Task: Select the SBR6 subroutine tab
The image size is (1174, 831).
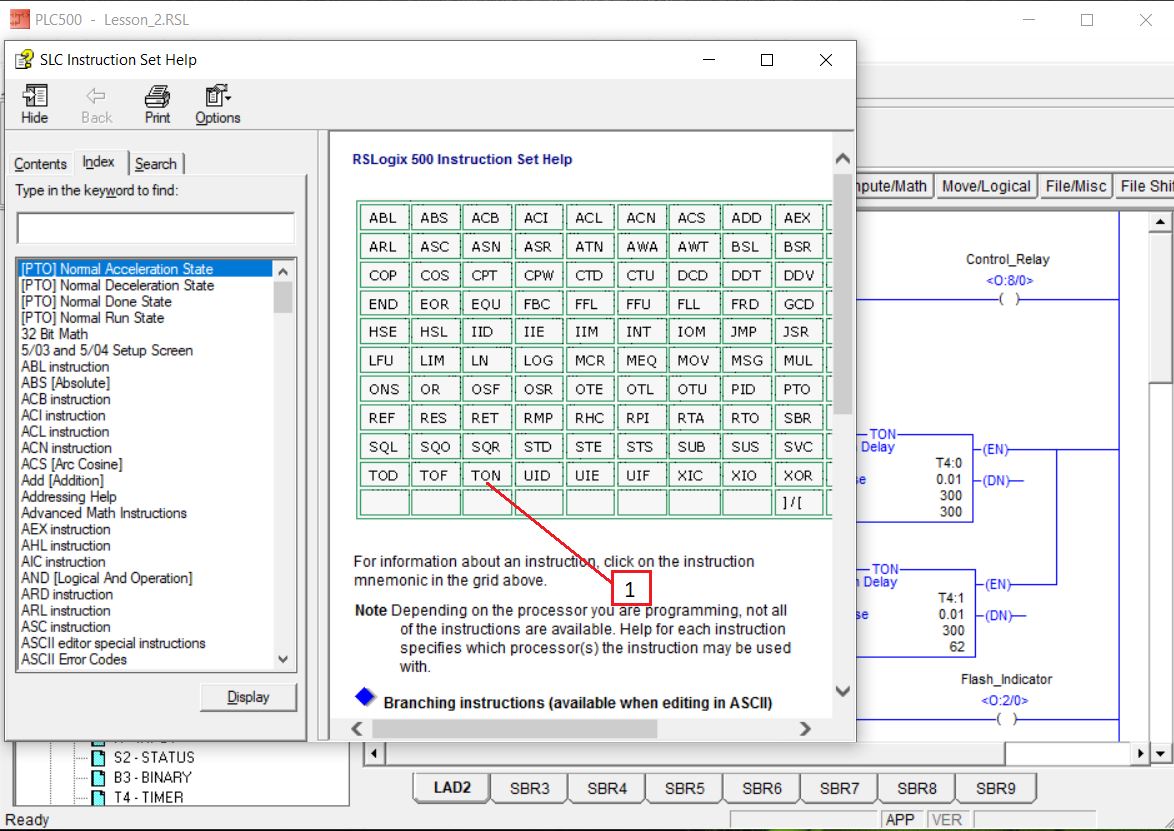Action: click(762, 788)
